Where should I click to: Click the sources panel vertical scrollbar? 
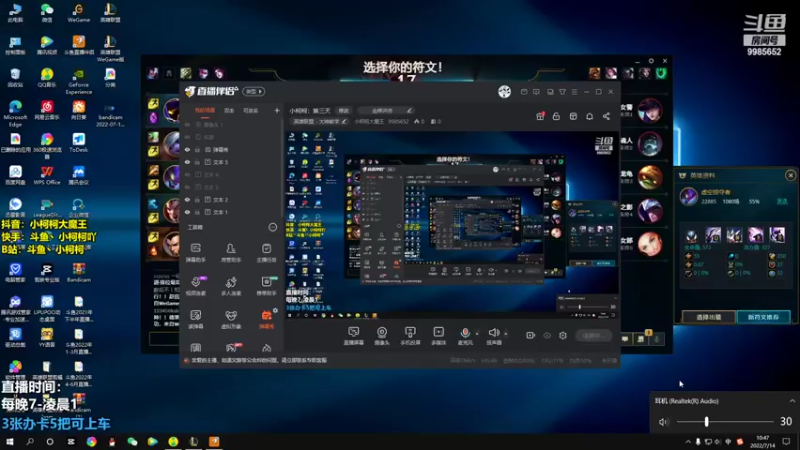coord(281,168)
